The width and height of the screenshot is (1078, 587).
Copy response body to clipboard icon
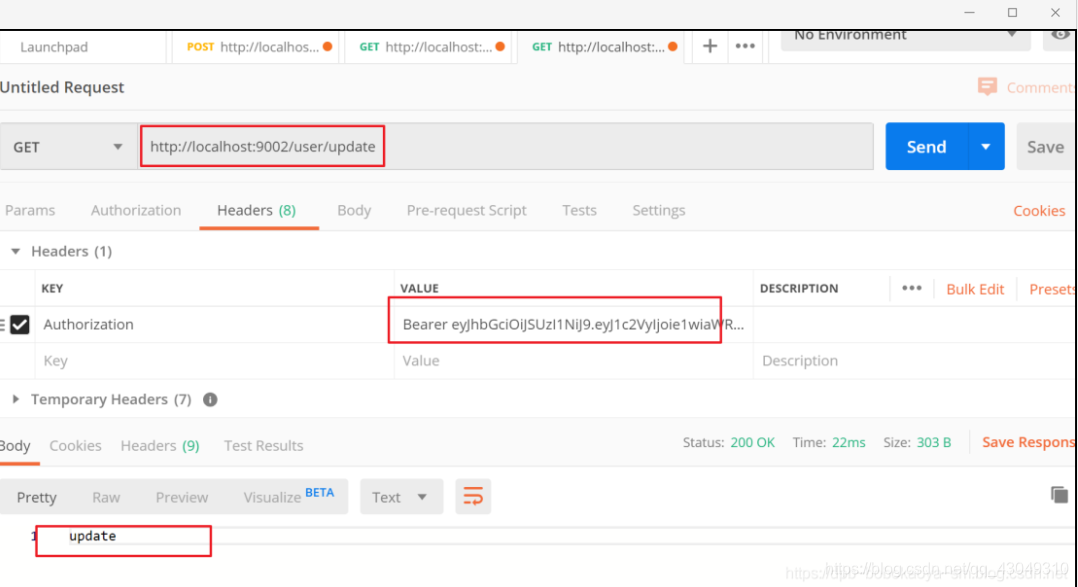(1059, 494)
